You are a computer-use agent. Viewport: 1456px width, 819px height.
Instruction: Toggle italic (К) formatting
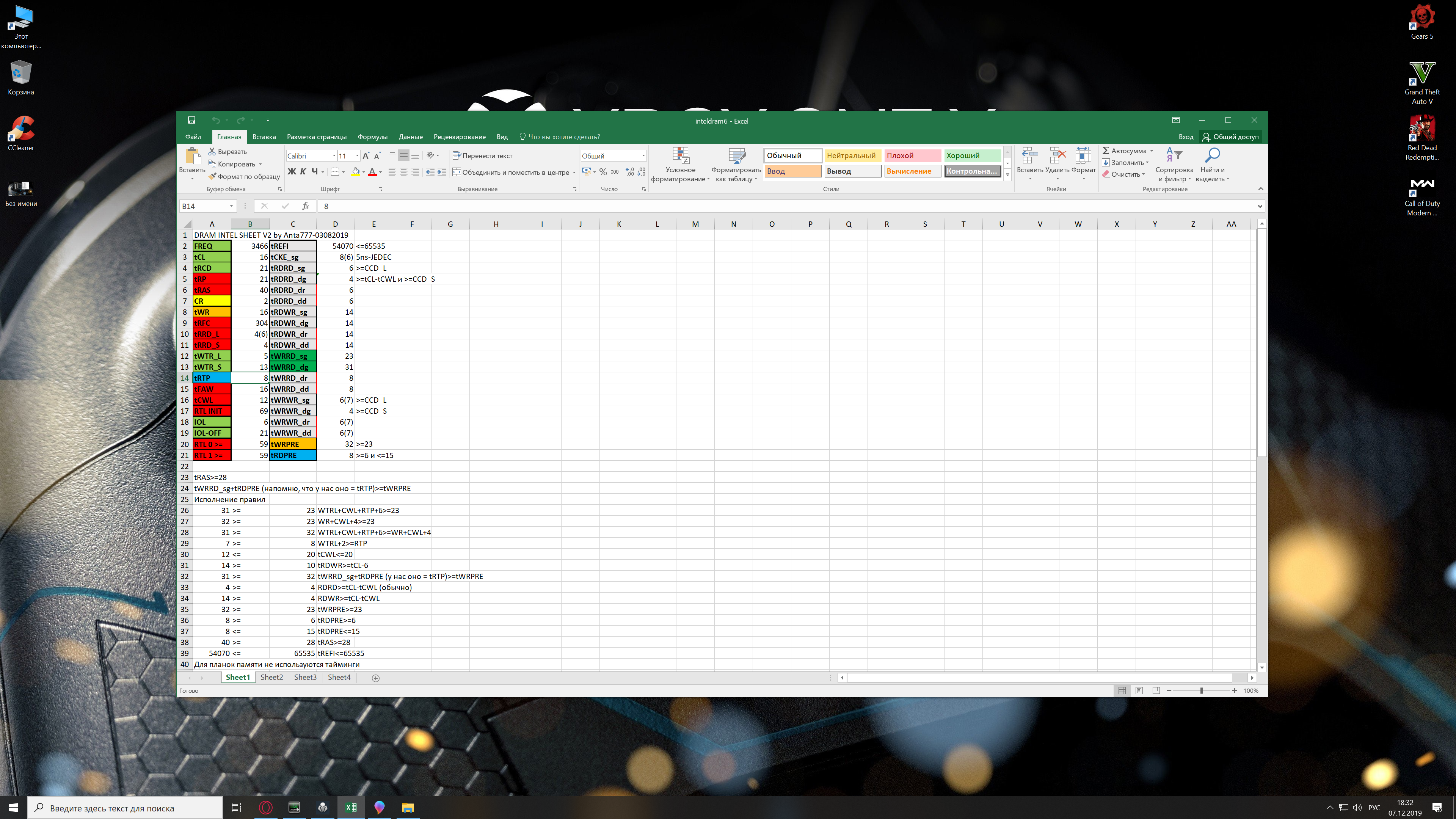click(303, 172)
